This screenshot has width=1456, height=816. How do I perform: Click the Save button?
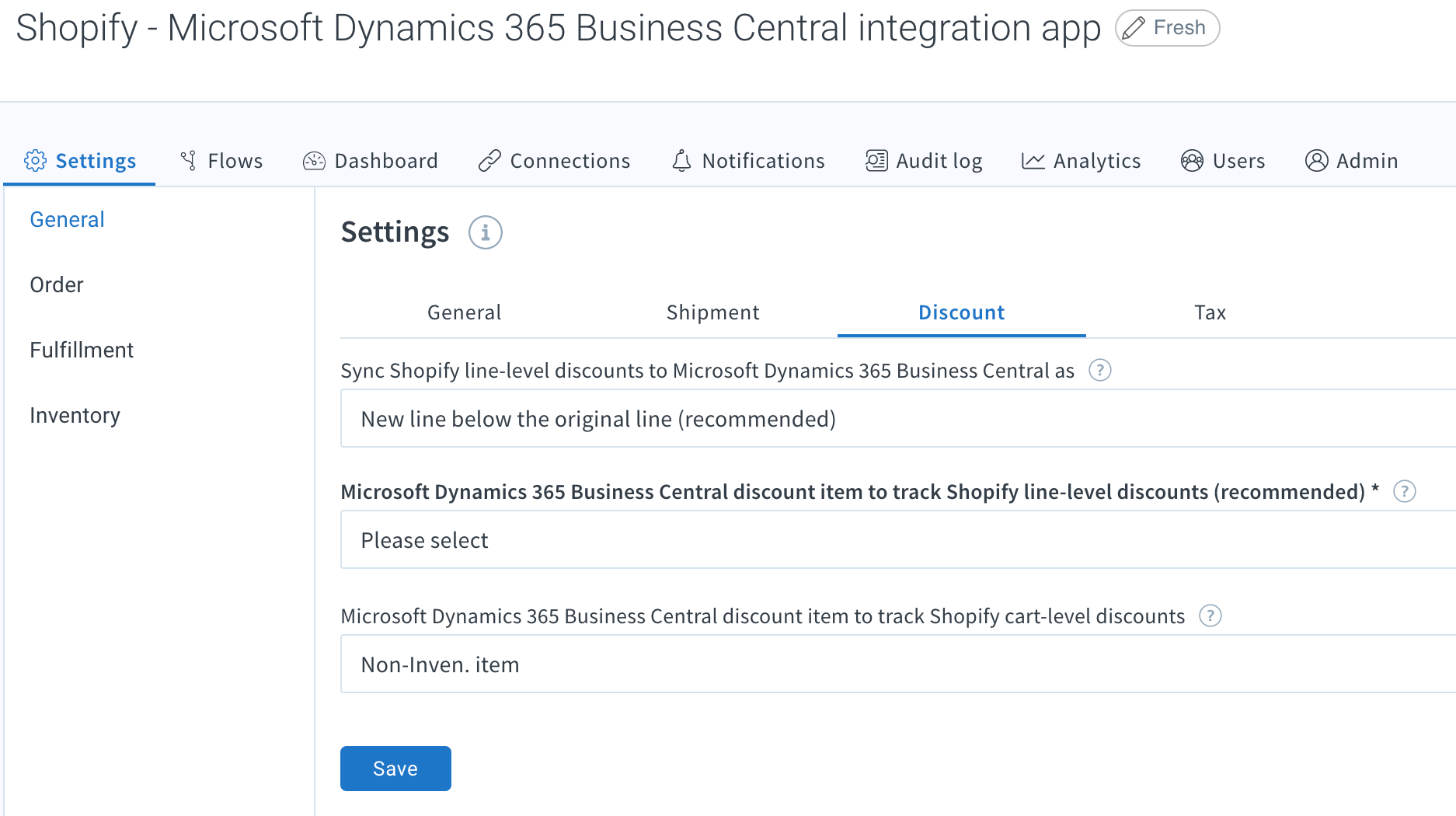[395, 769]
